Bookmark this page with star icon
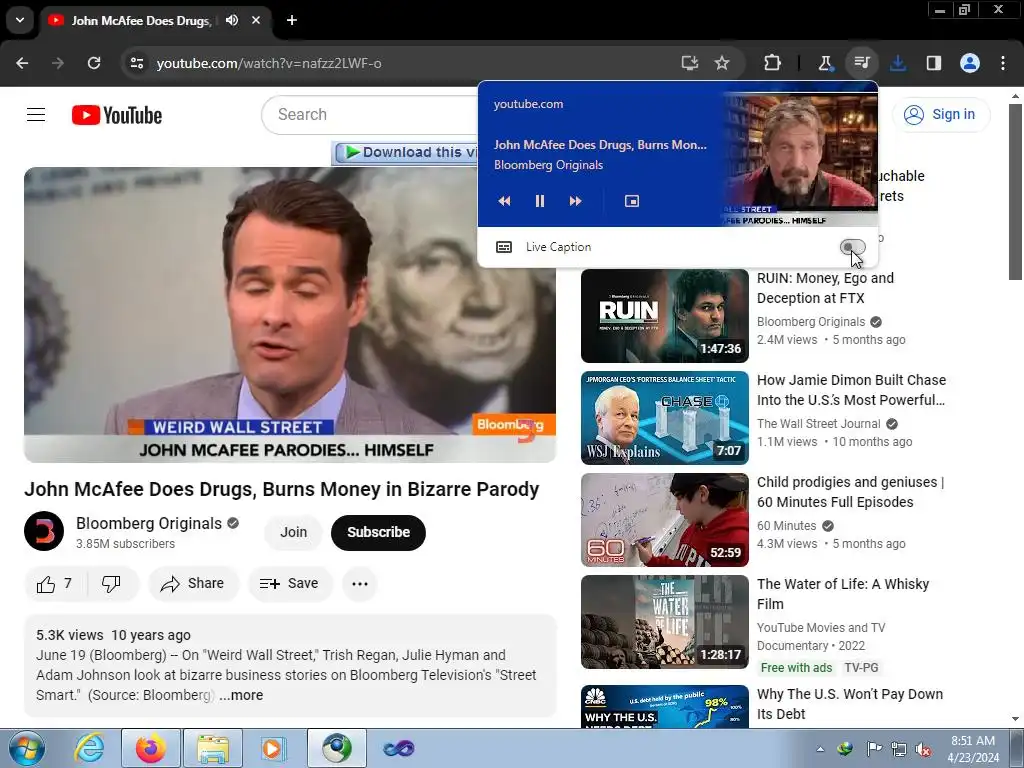The height and width of the screenshot is (768, 1024). point(722,63)
